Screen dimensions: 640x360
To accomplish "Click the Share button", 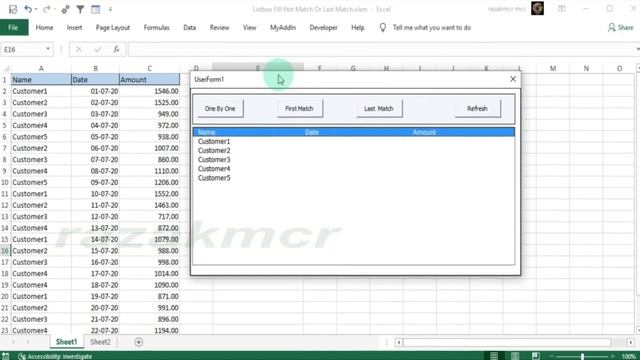I will click(x=620, y=27).
